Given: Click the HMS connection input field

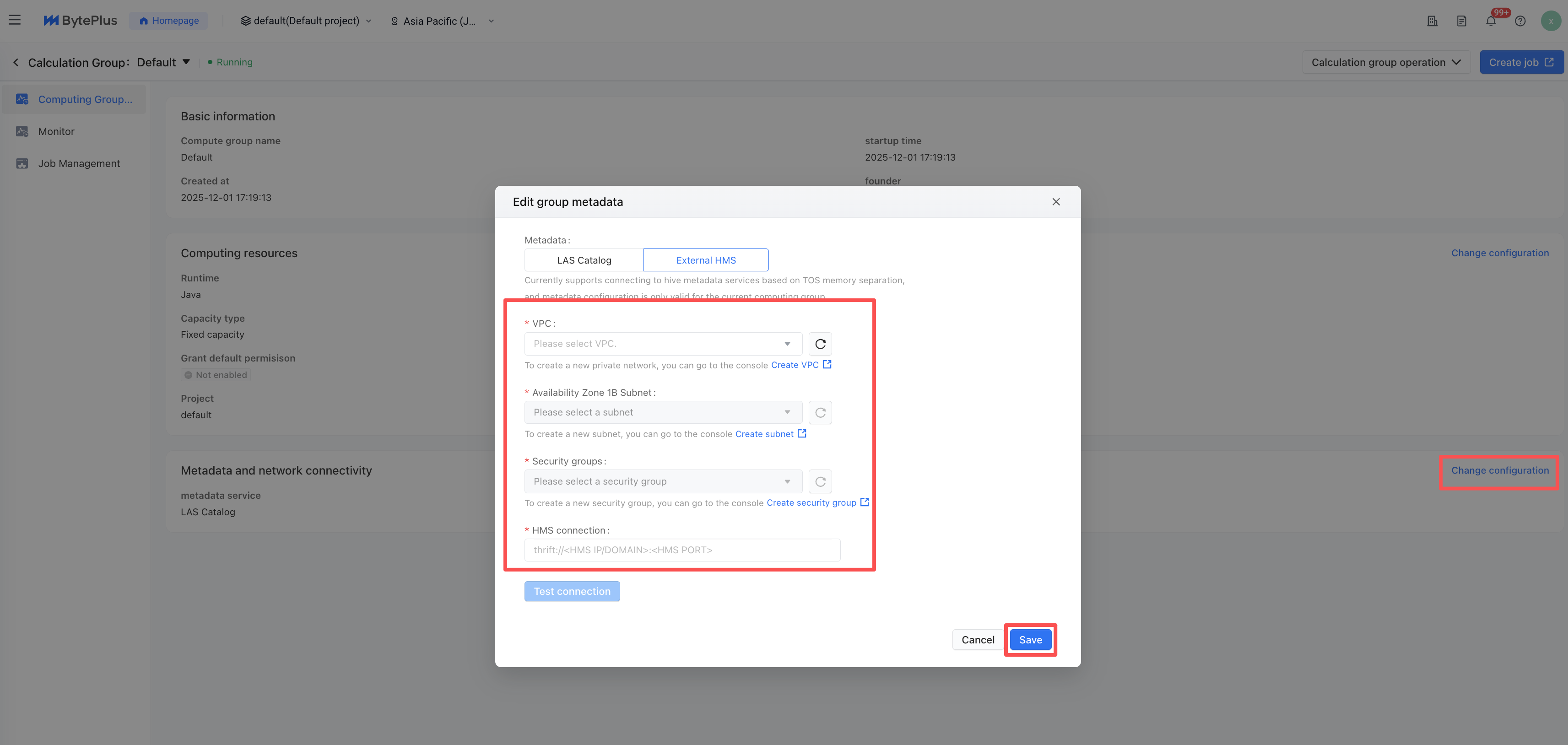Looking at the screenshot, I should [682, 550].
